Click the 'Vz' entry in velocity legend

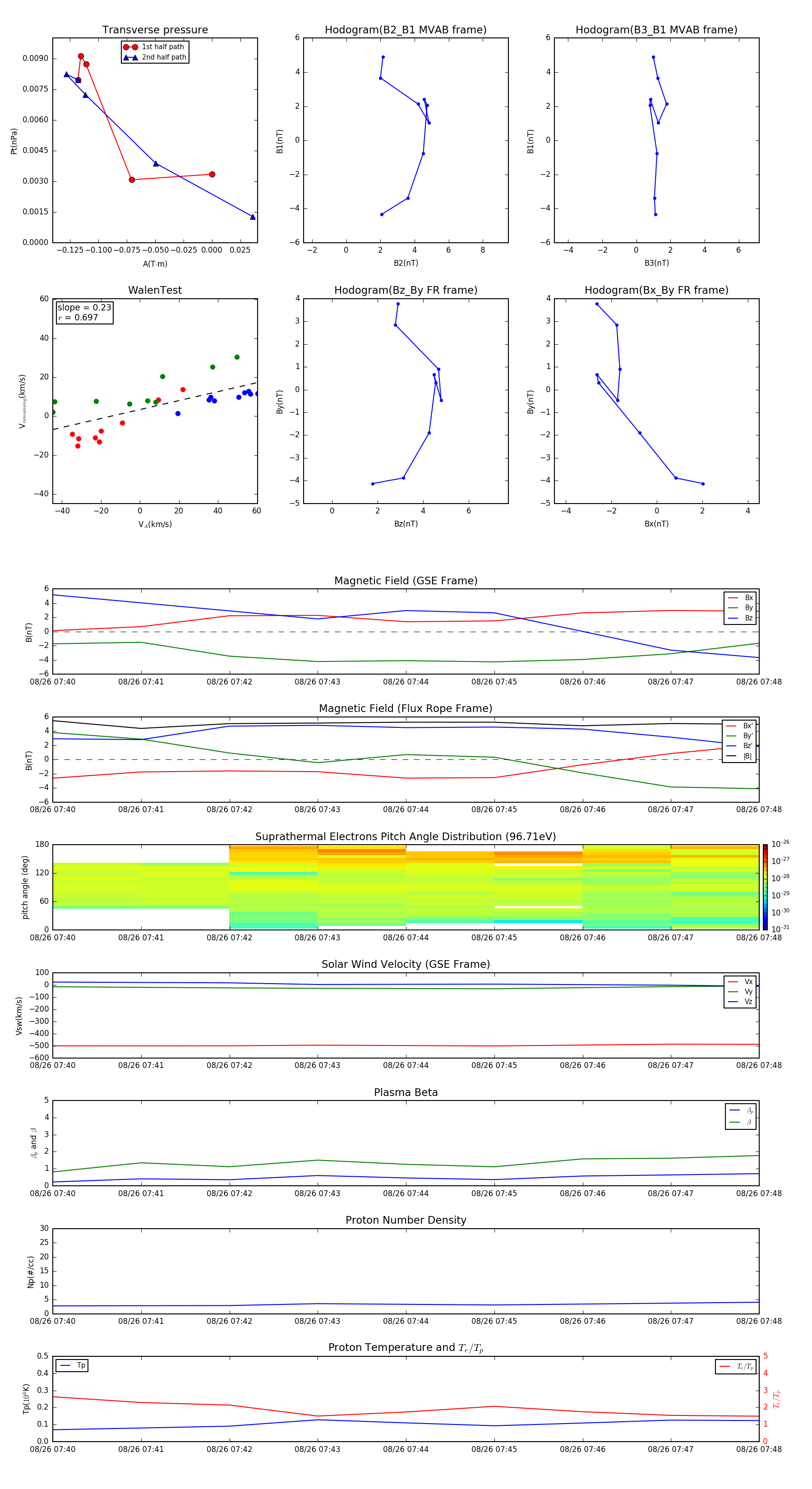740,1002
